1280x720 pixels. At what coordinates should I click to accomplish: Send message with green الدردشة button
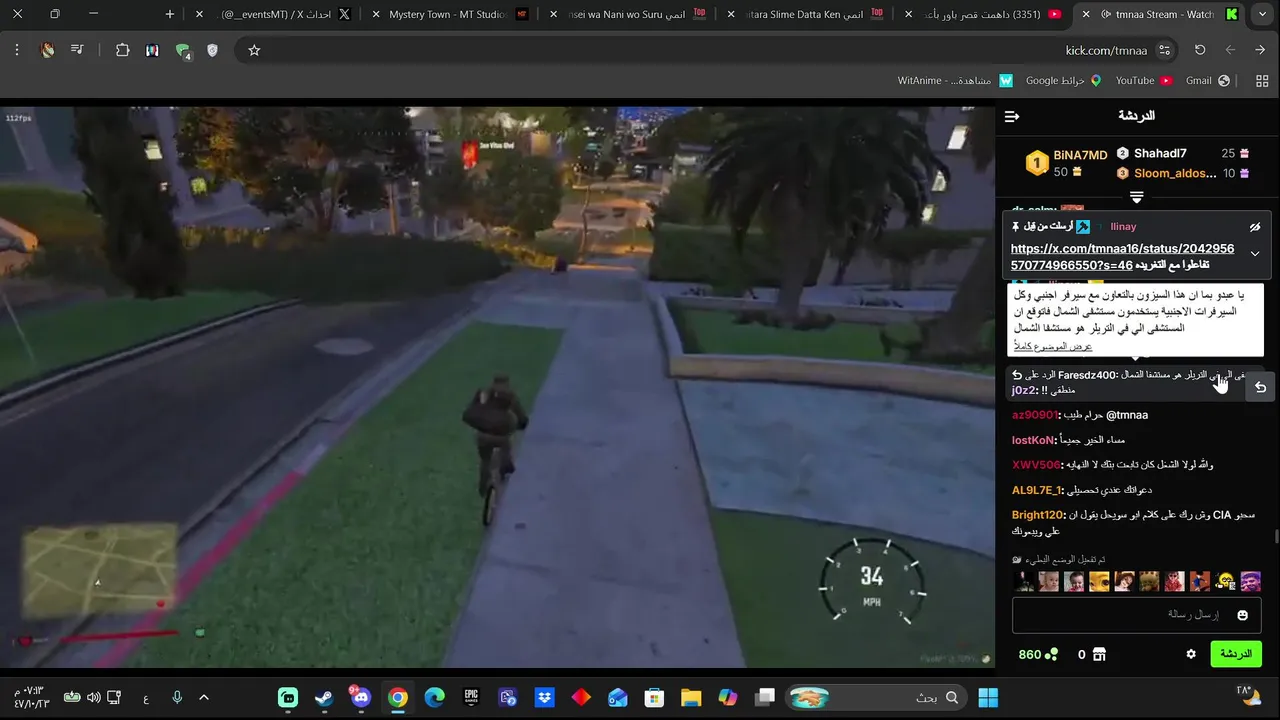tap(1236, 654)
